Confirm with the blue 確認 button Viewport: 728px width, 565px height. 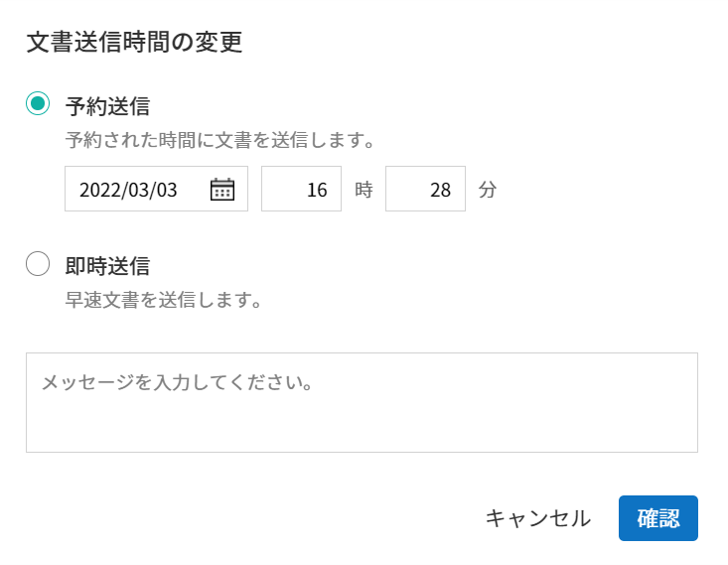tap(658, 518)
